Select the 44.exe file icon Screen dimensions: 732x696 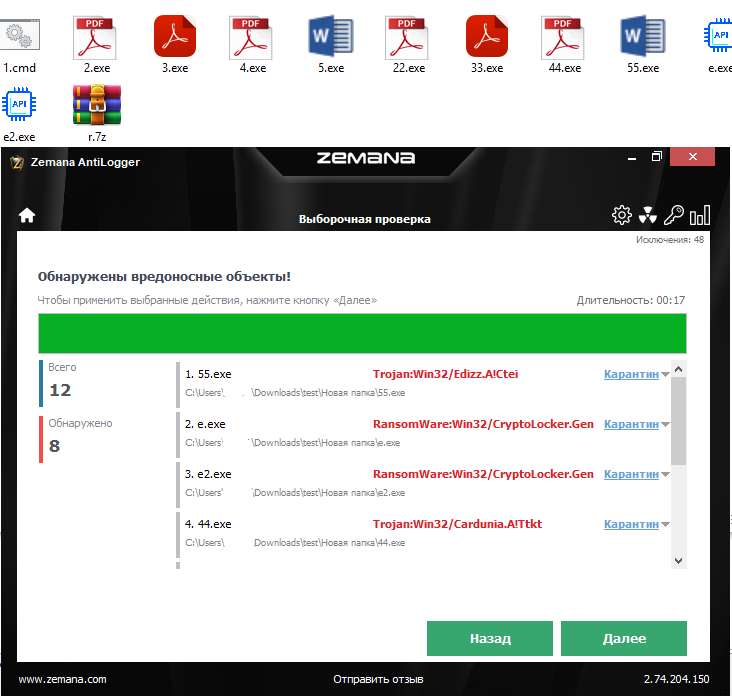563,37
